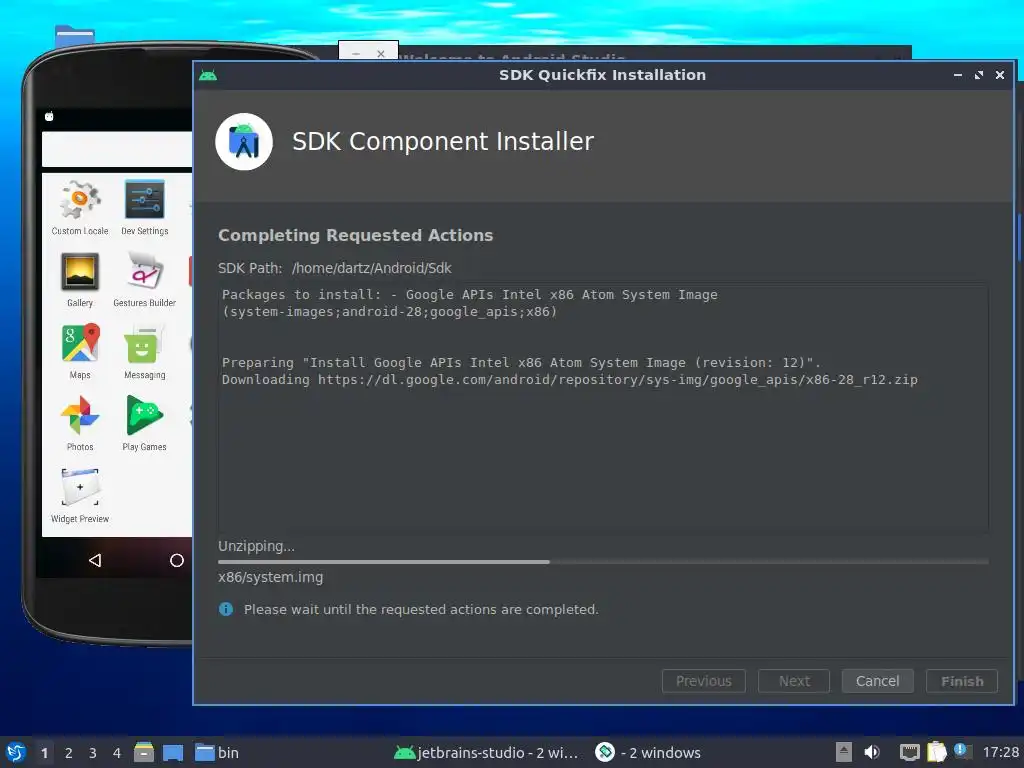Tap the emulator Home navigation button

click(176, 560)
